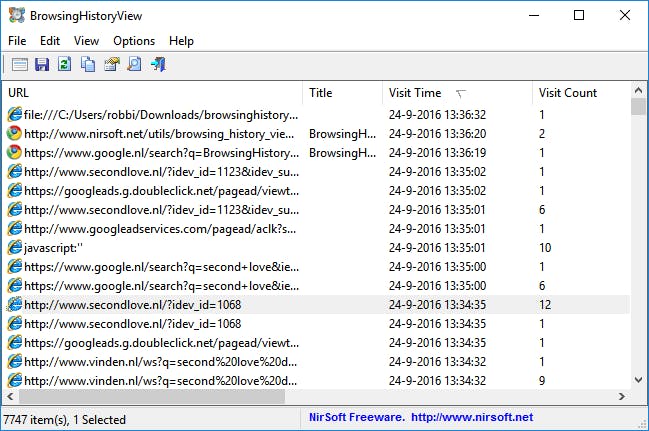
Task: Click the visit count value 2
Action: tap(542, 134)
